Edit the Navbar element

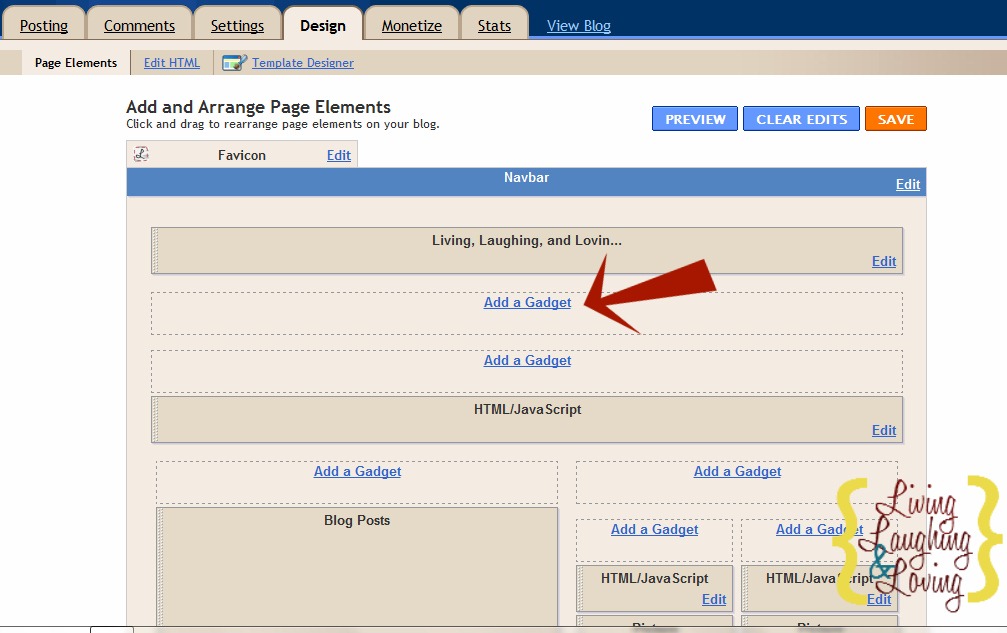coord(908,184)
